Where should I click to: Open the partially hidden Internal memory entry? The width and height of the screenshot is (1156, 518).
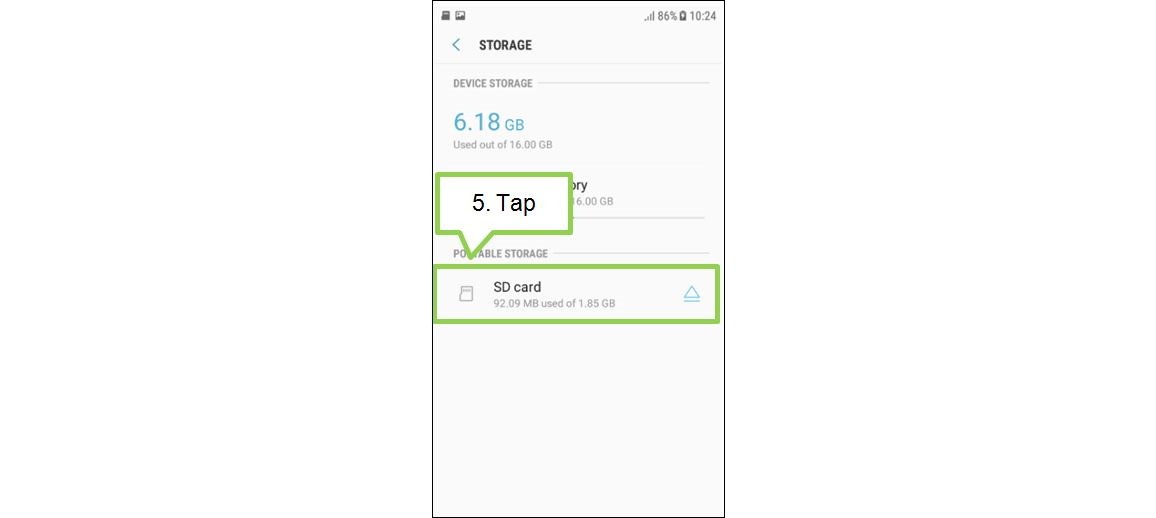point(638,193)
